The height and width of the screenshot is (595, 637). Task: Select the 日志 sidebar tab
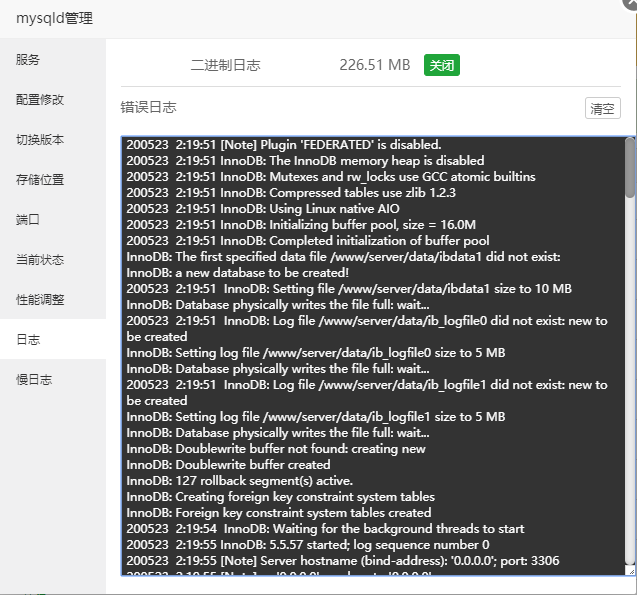click(28, 340)
